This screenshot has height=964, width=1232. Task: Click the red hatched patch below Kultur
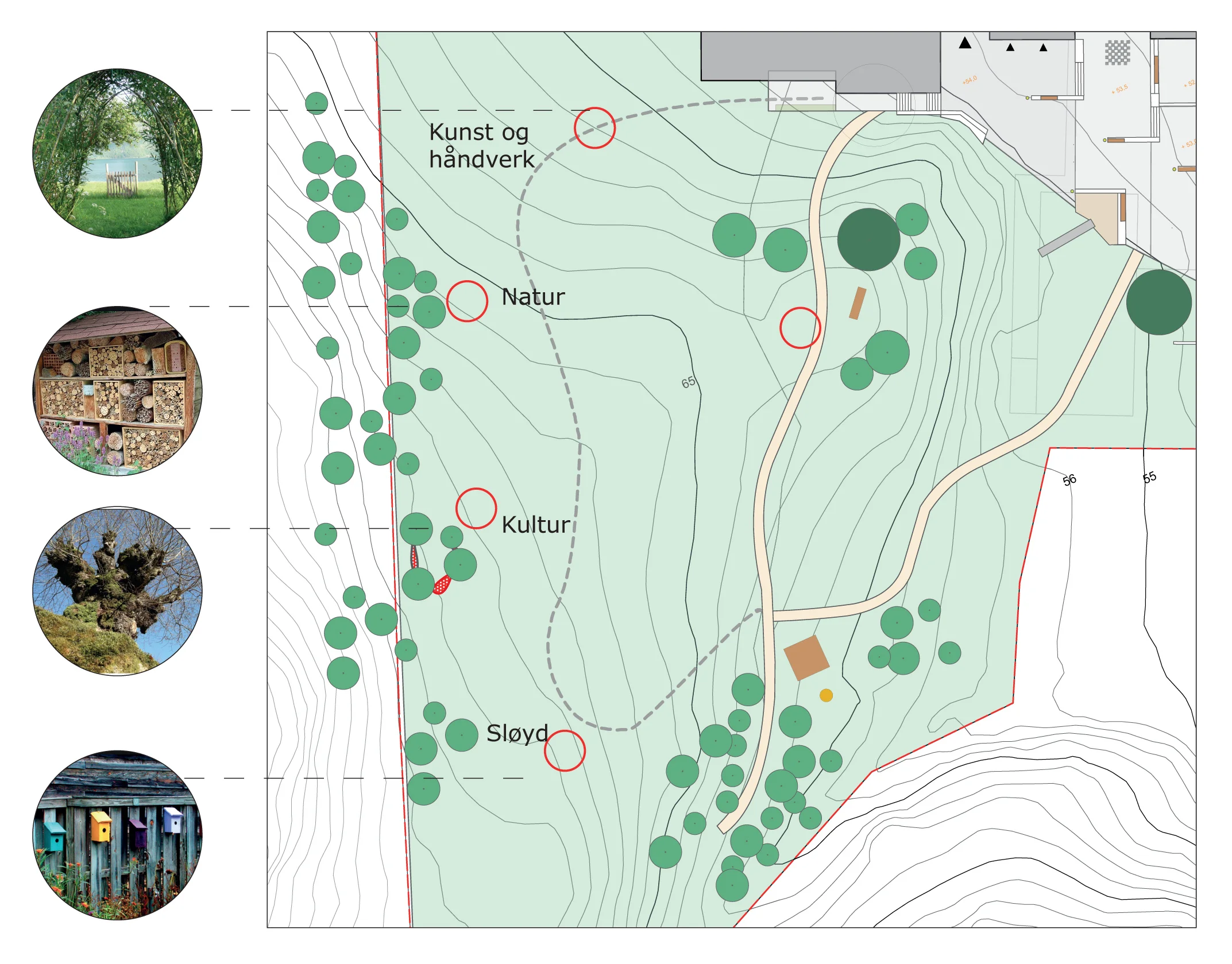(x=441, y=584)
